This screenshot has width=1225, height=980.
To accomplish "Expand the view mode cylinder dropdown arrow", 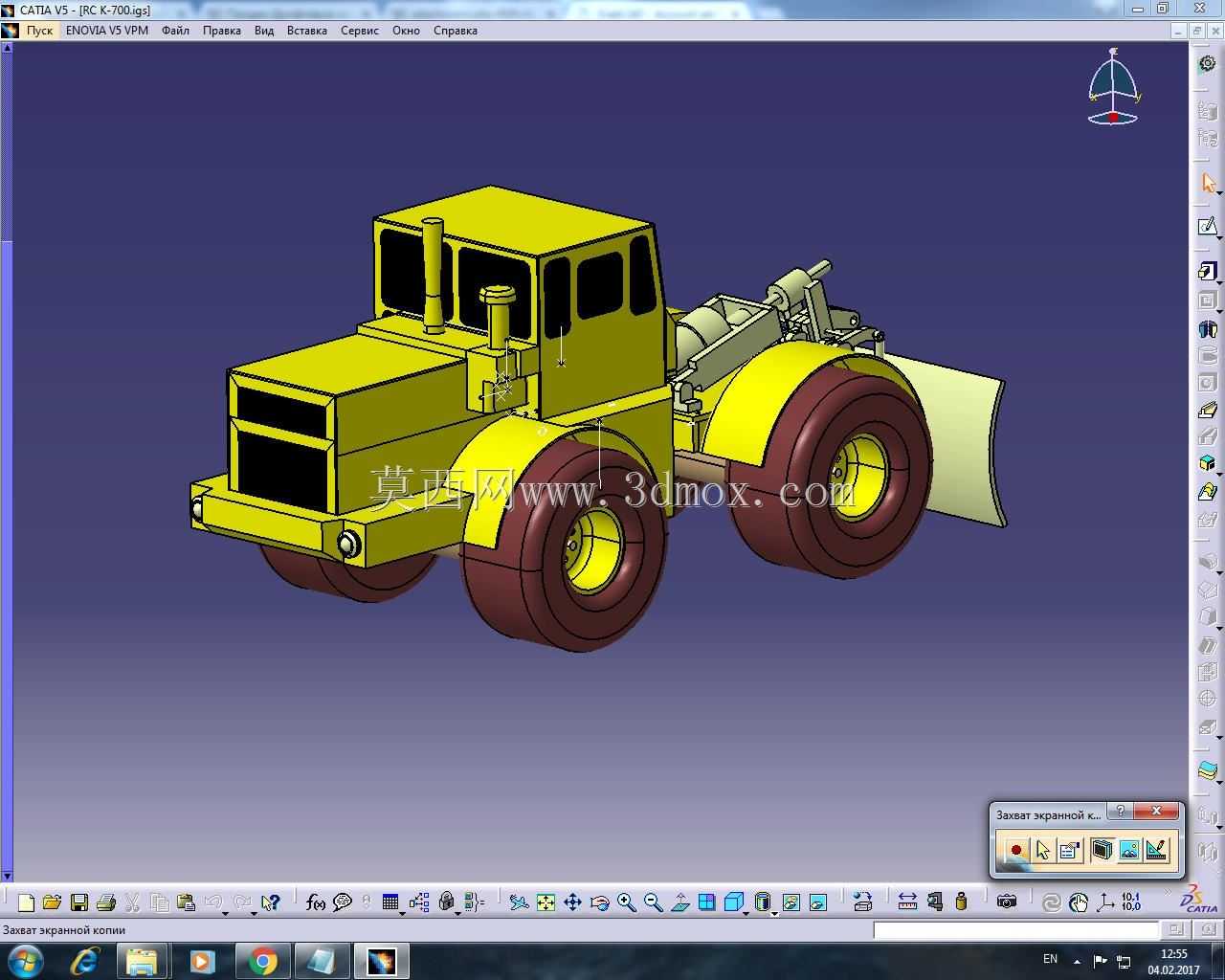I will pos(773,913).
